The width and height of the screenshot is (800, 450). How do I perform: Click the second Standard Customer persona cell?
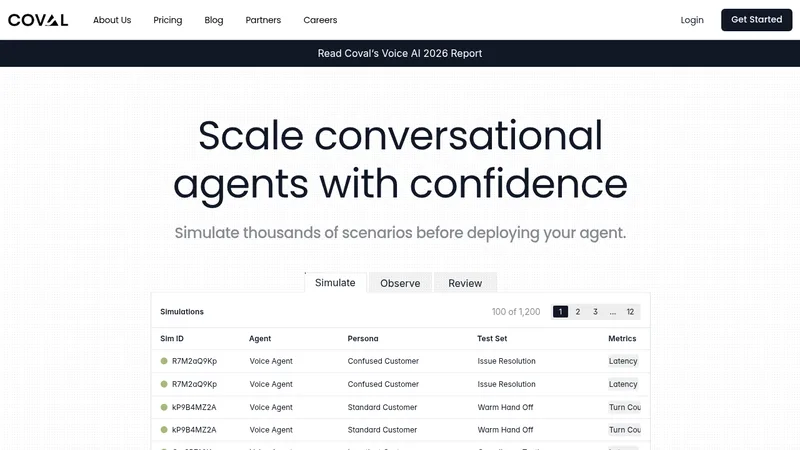[x=382, y=430]
